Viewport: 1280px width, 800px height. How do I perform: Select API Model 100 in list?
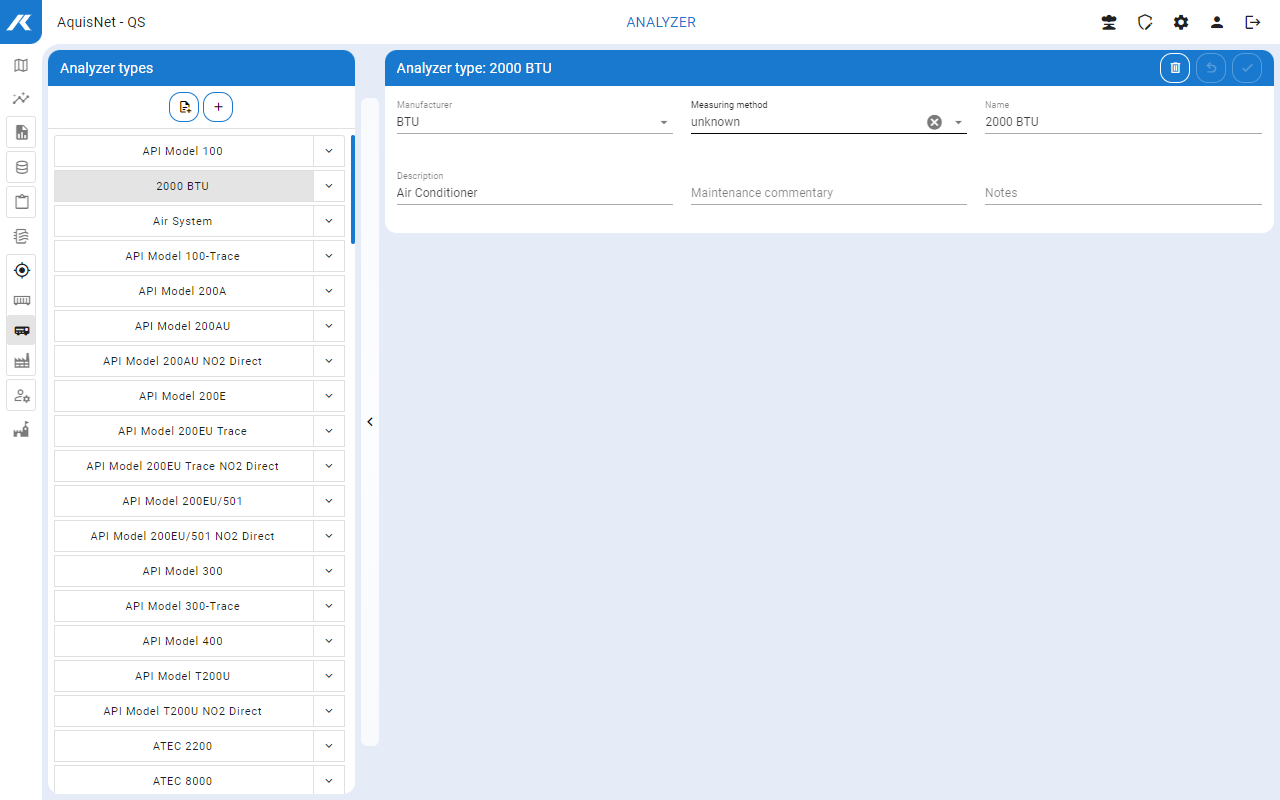[x=183, y=151]
